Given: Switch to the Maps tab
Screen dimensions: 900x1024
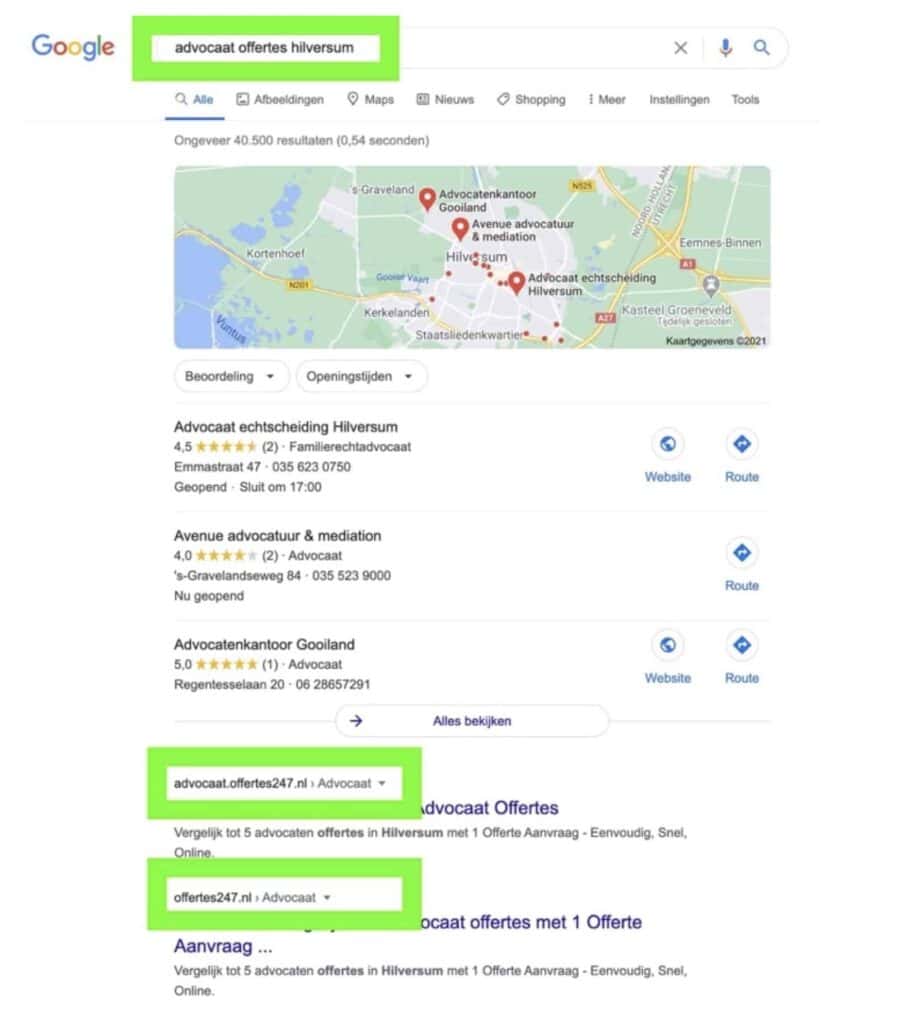Looking at the screenshot, I should (x=370, y=99).
